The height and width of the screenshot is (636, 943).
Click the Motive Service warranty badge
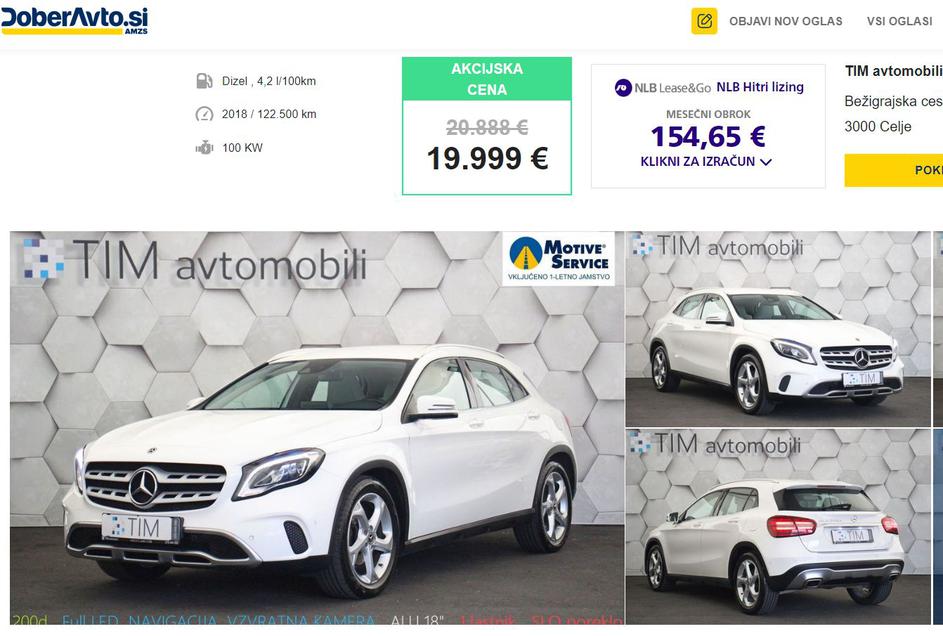click(x=559, y=259)
